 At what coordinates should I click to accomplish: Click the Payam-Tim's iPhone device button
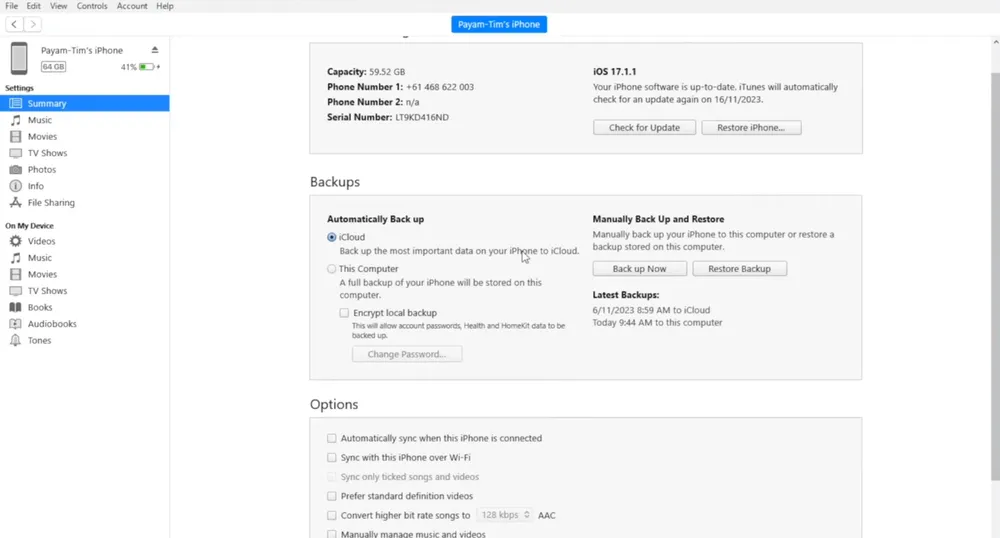pos(499,24)
